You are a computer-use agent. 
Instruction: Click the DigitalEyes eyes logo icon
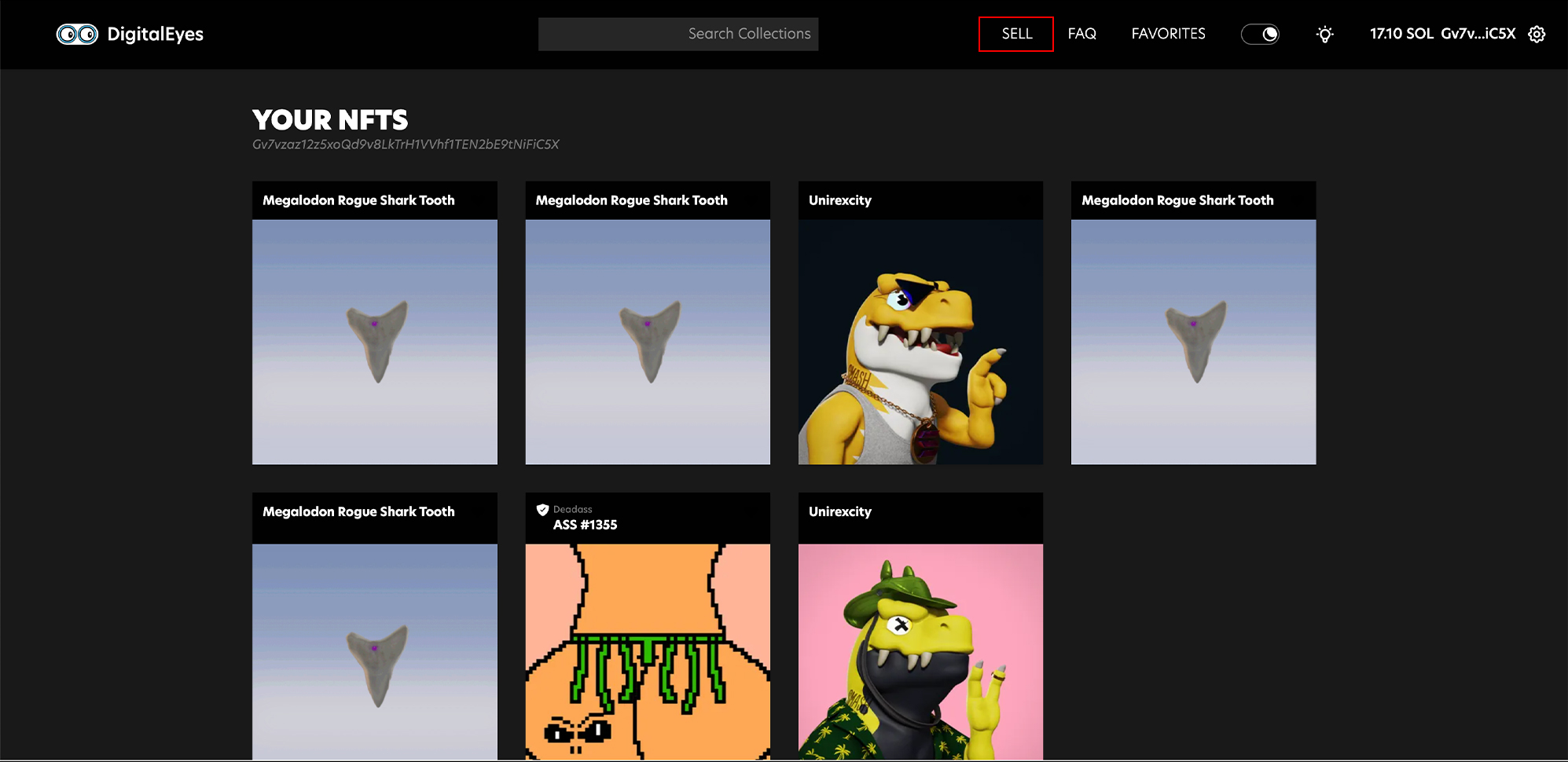click(77, 35)
